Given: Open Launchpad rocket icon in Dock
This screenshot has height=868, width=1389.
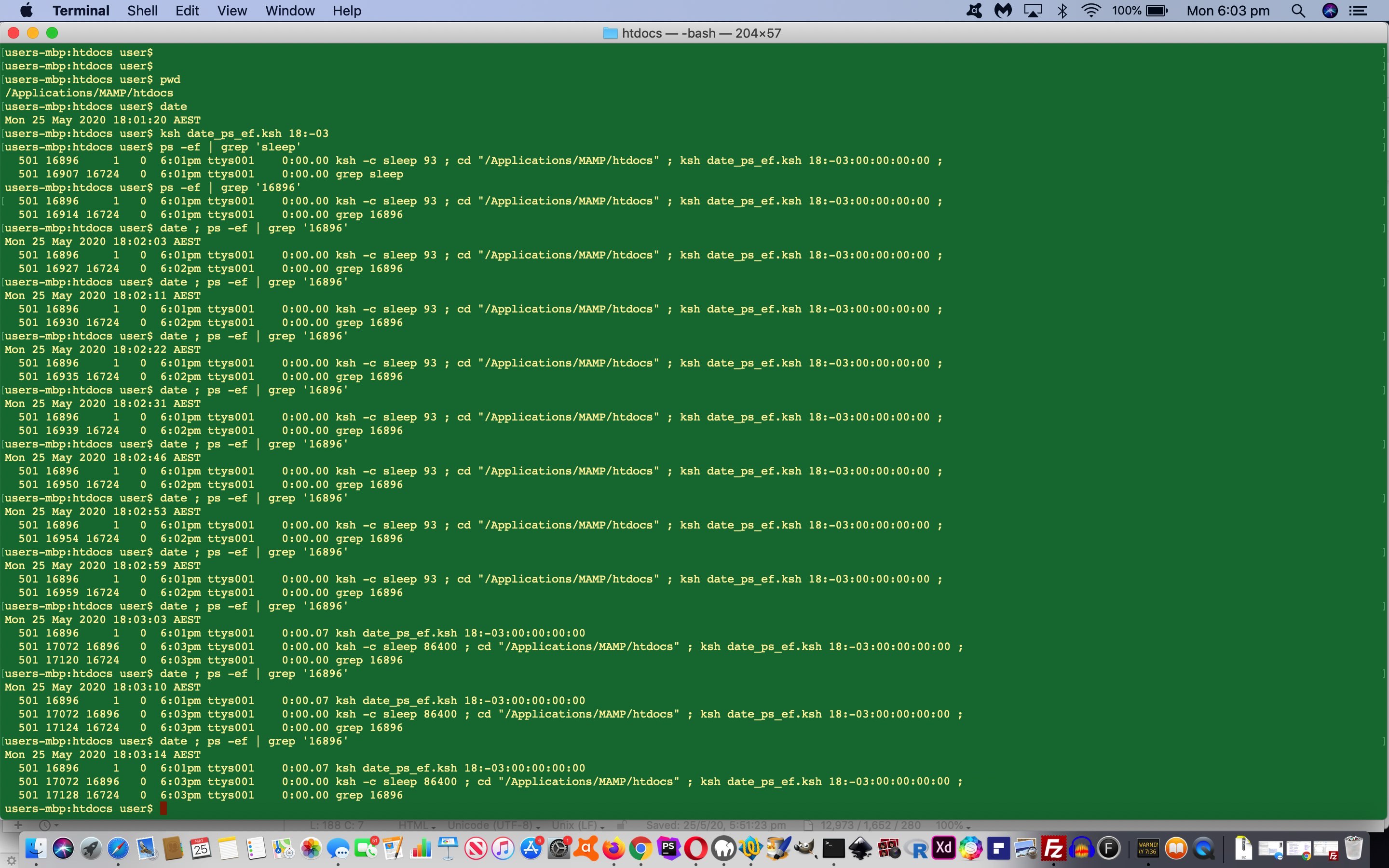Looking at the screenshot, I should (x=91, y=848).
